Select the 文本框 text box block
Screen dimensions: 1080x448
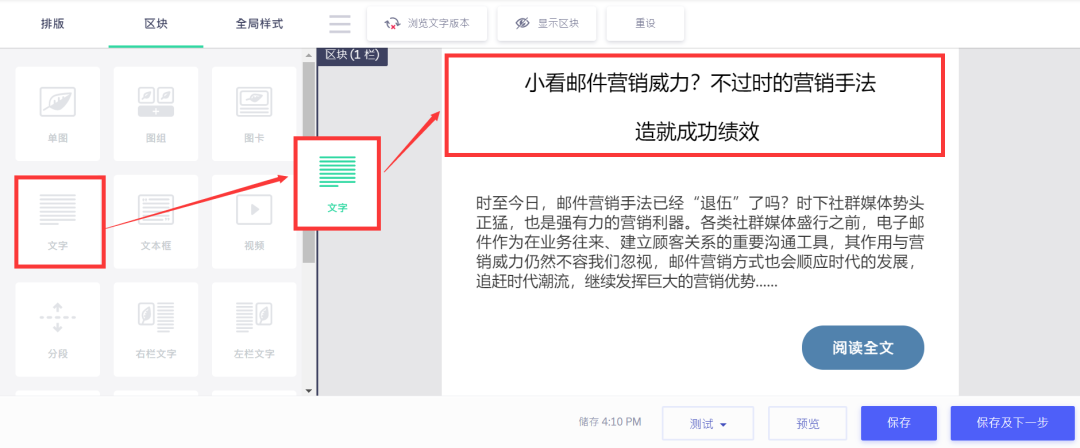tap(156, 222)
